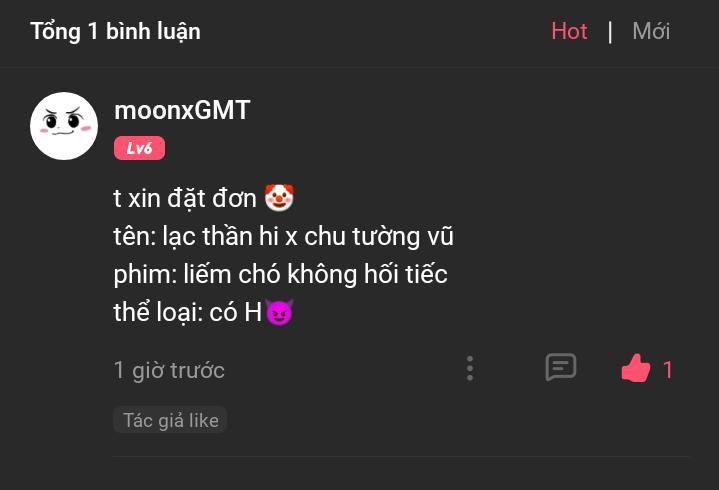Image resolution: width=719 pixels, height=490 pixels.
Task: Click the divider between Hot and Mới
Action: 610,32
